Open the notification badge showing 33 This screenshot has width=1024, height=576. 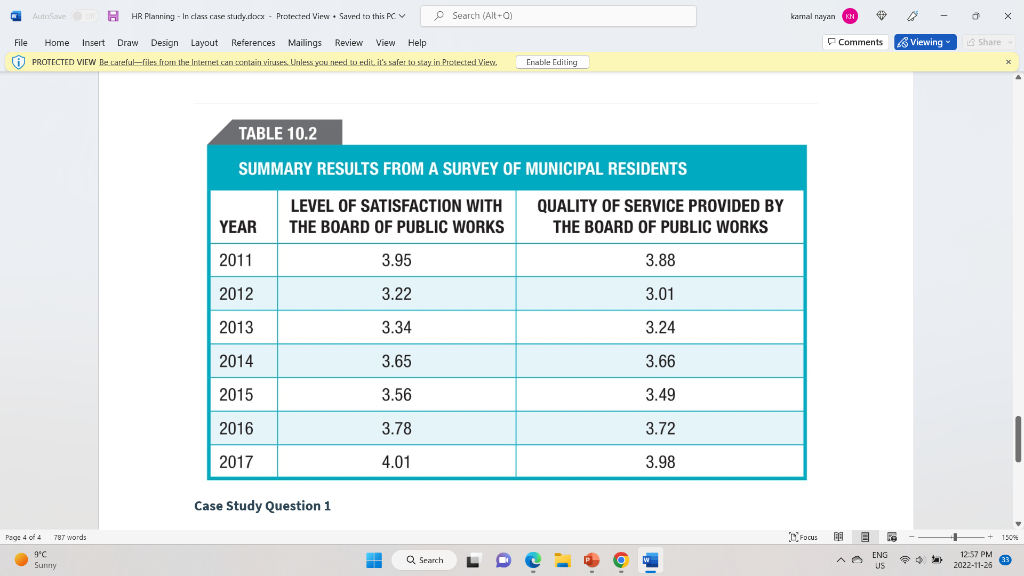(x=1006, y=560)
